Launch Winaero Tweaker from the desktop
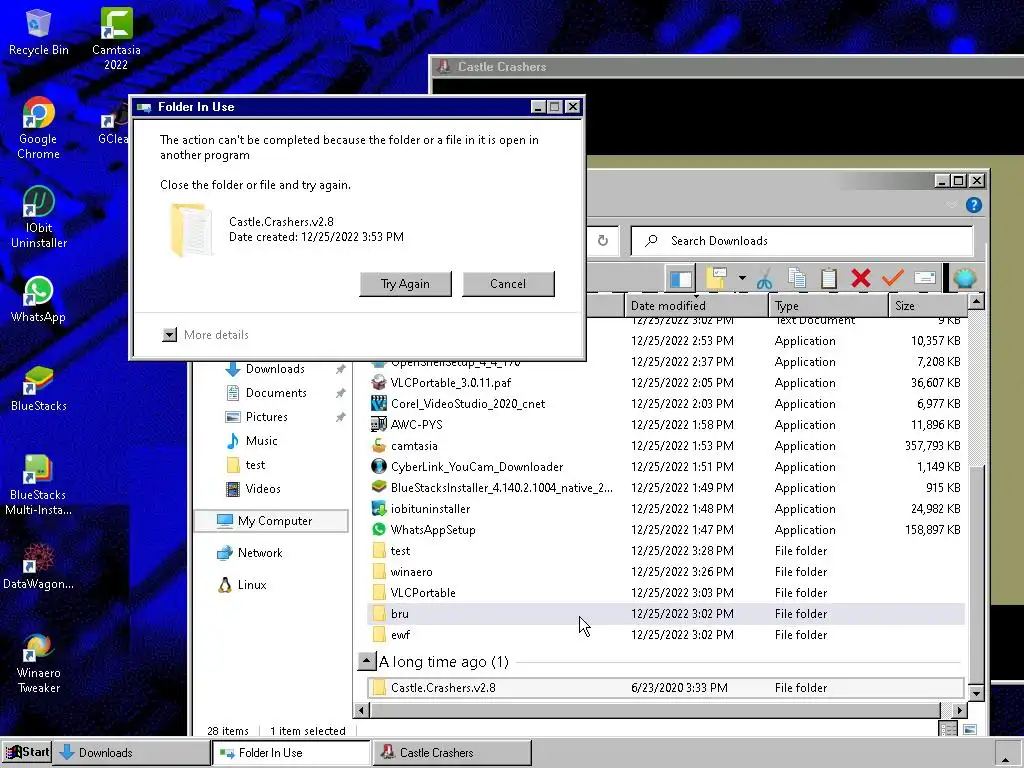Image resolution: width=1024 pixels, height=768 pixels. pyautogui.click(x=39, y=663)
